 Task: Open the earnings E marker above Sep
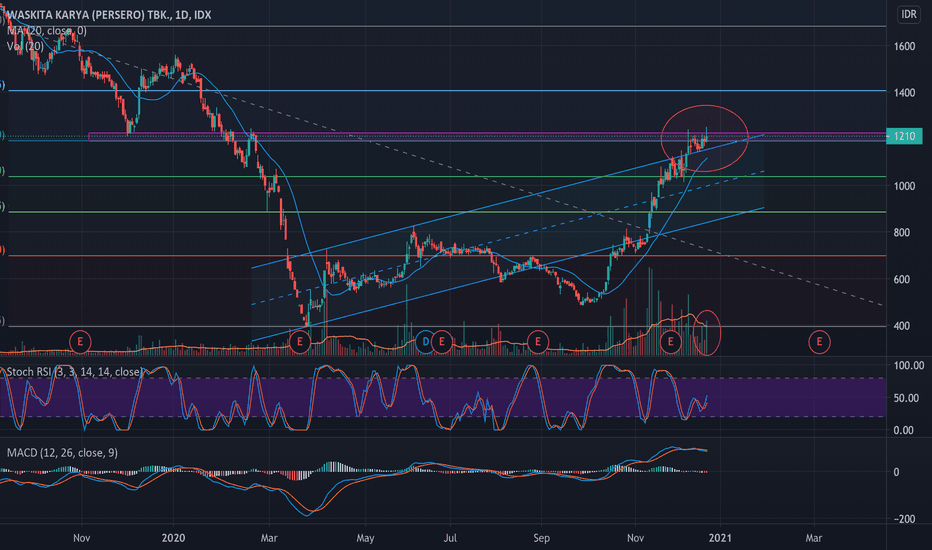click(x=538, y=342)
